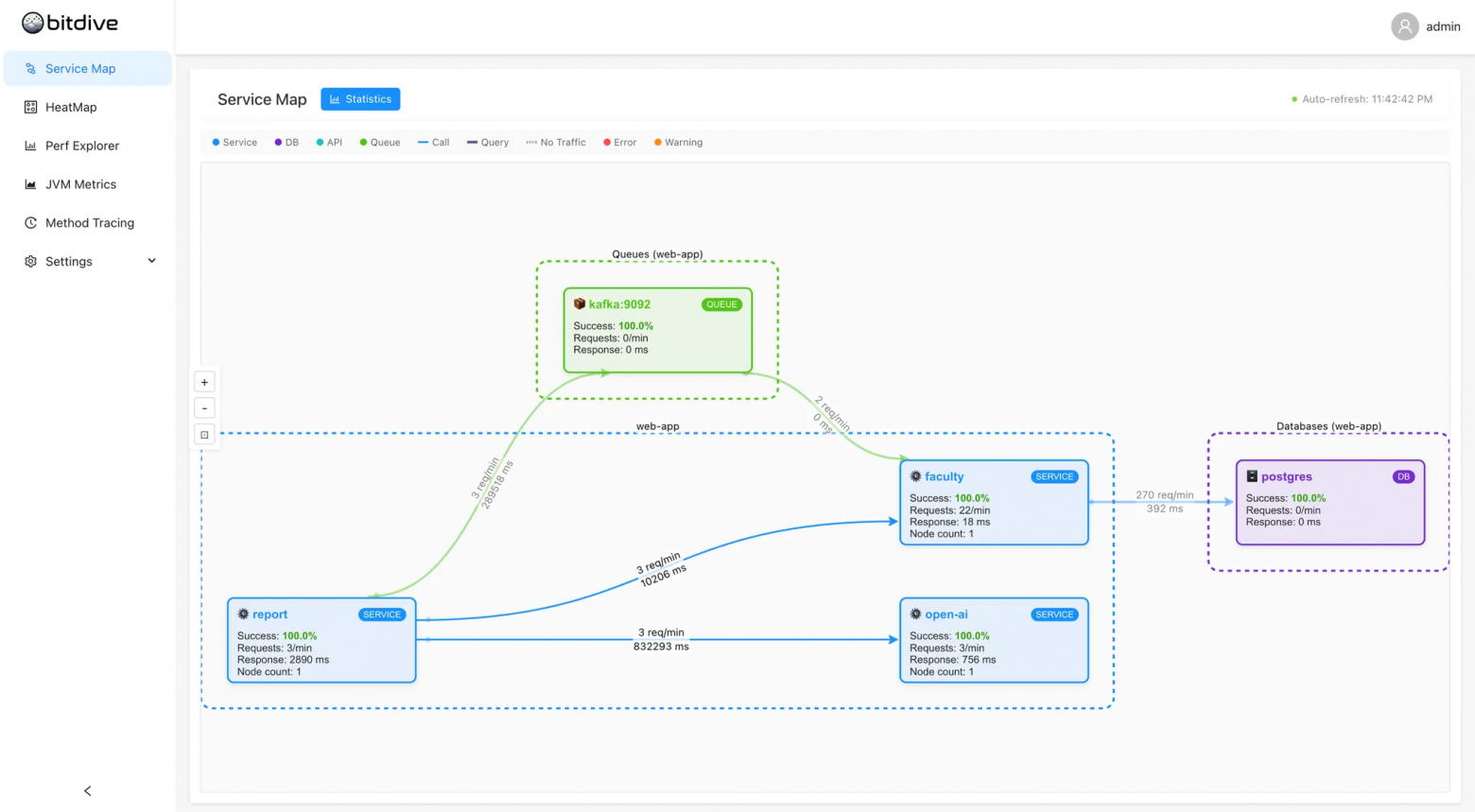
Task: Click the fit-to-view map control
Action: coord(204,435)
